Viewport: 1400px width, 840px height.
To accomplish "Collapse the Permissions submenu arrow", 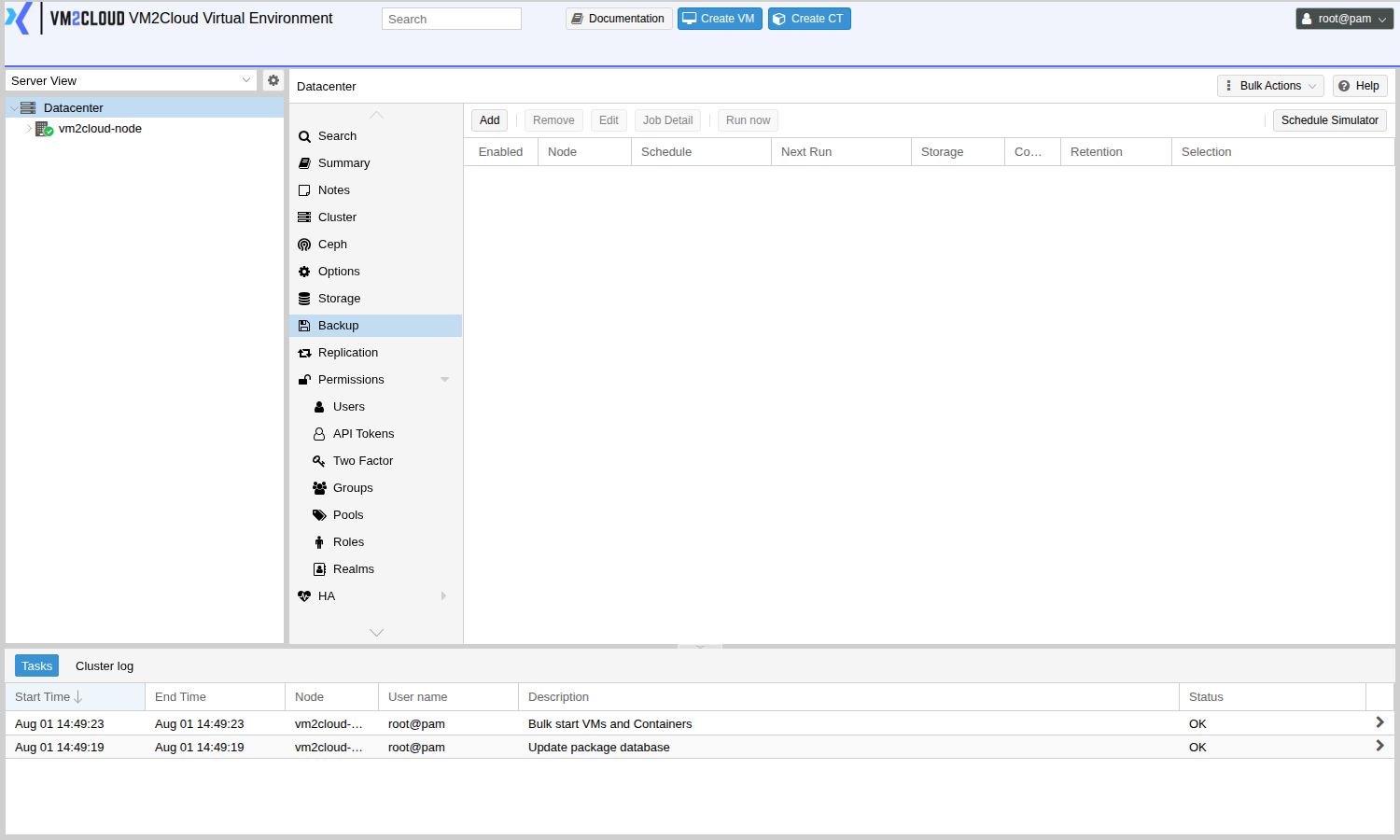I will (x=445, y=380).
